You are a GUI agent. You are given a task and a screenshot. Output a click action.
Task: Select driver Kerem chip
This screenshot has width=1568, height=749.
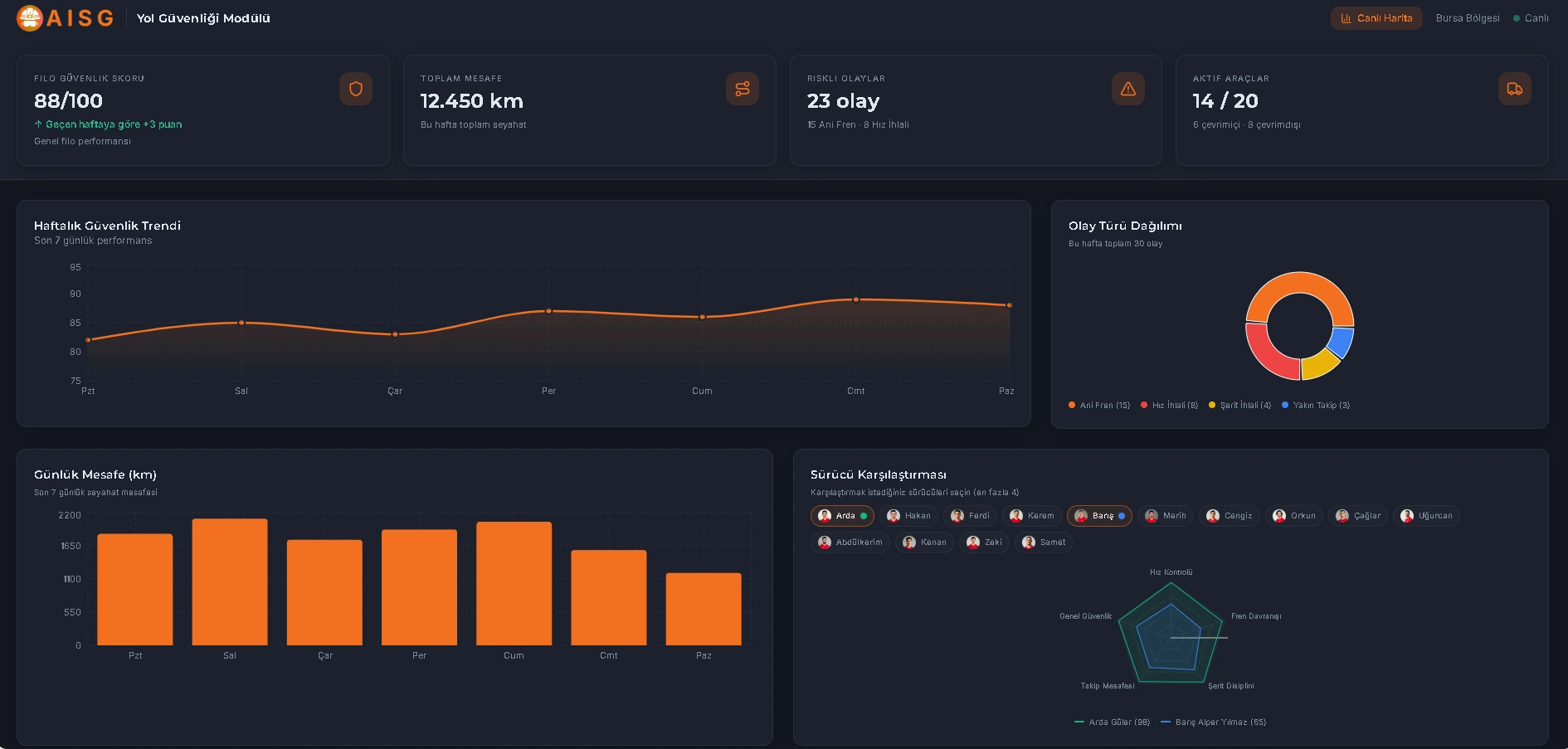pos(1032,516)
